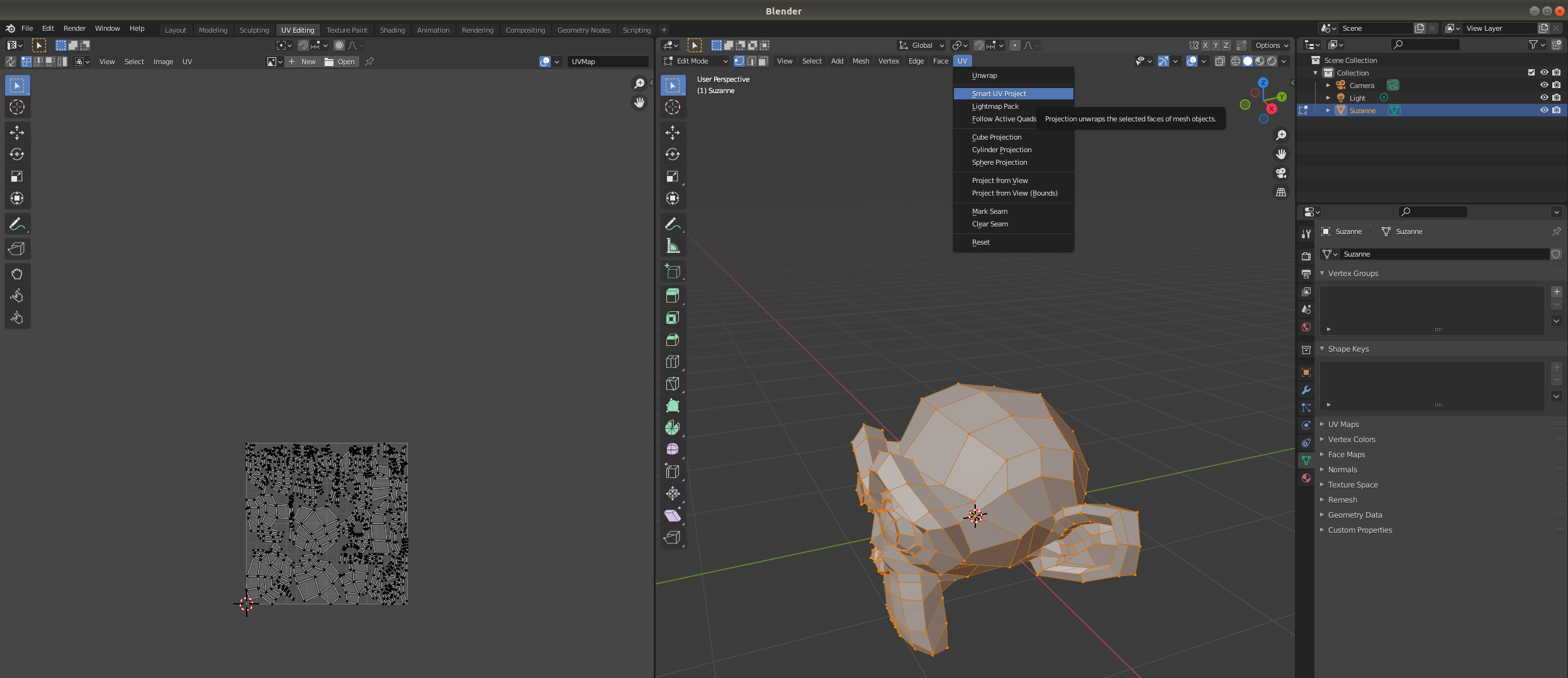Open the Render properties tab
1568x678 pixels.
click(x=1306, y=256)
